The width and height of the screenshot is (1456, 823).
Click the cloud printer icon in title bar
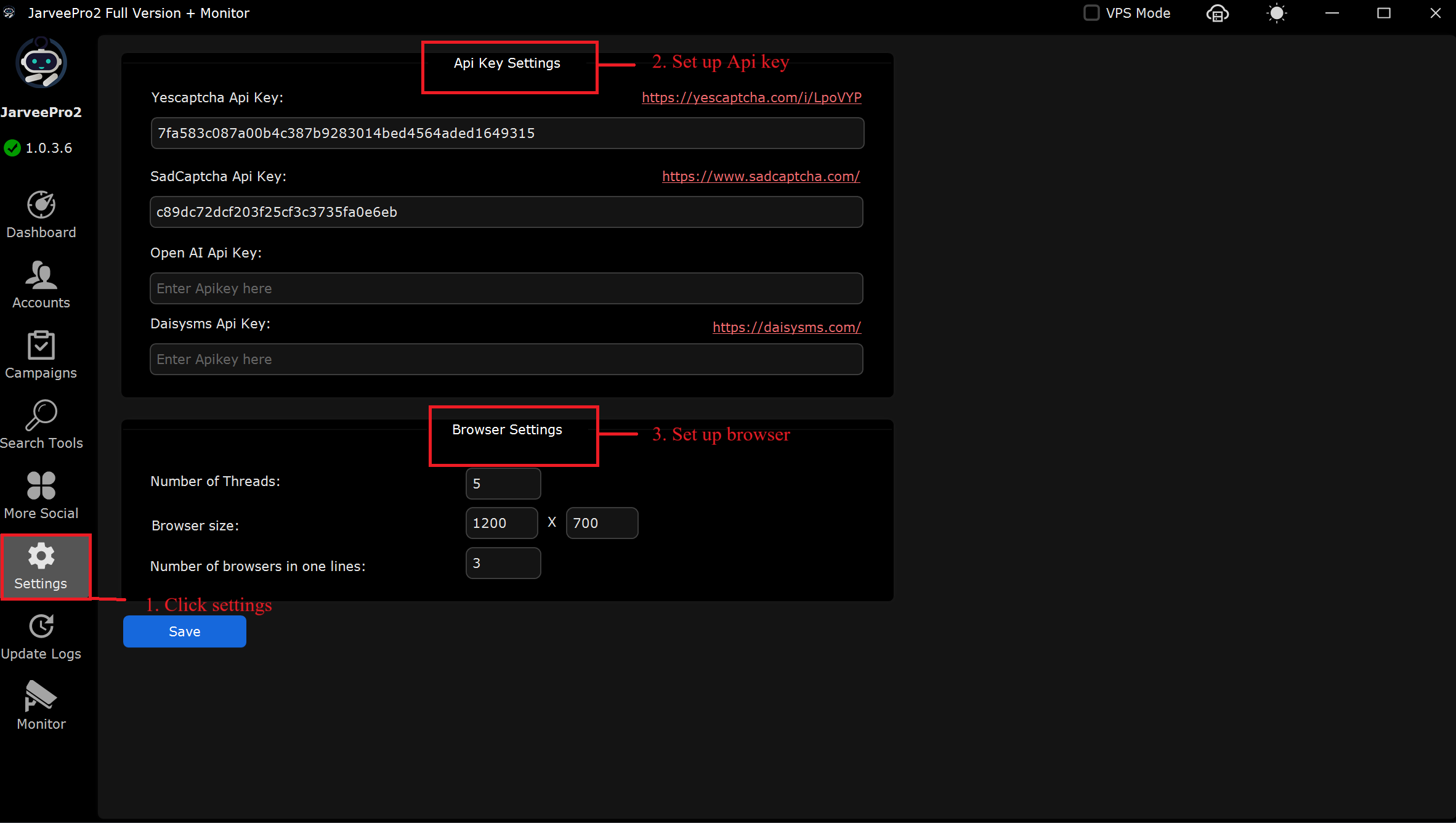tap(1218, 13)
